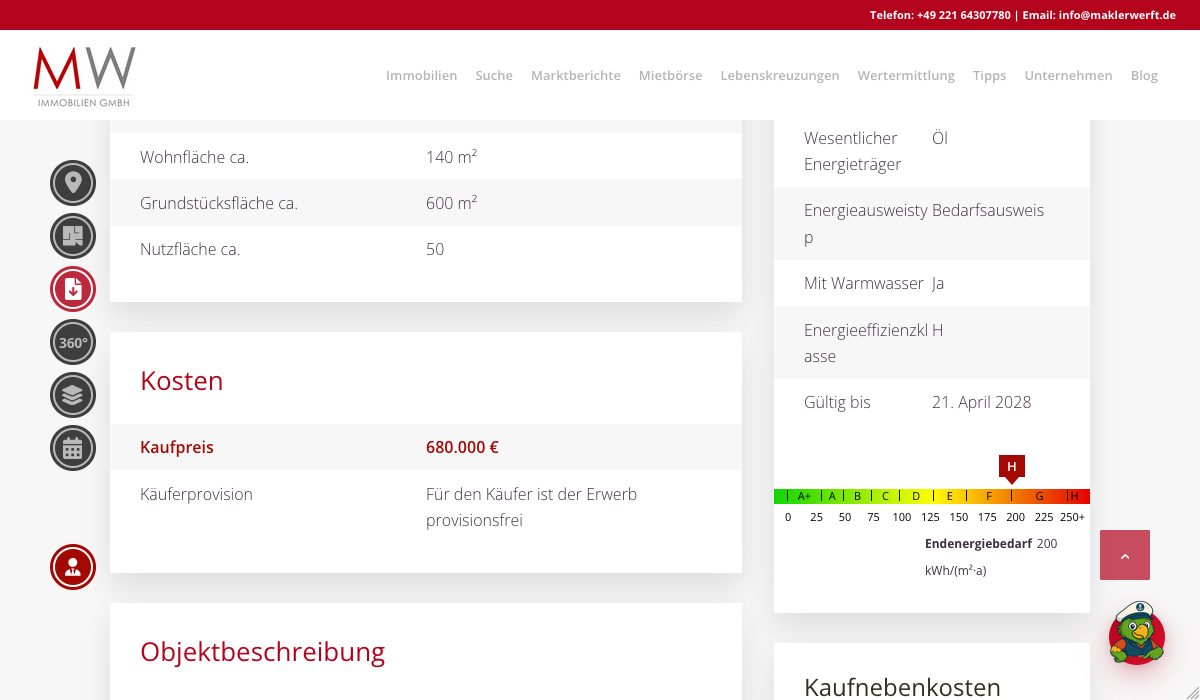This screenshot has height=700, width=1200.
Task: Go to the Blog page
Action: pyautogui.click(x=1144, y=75)
